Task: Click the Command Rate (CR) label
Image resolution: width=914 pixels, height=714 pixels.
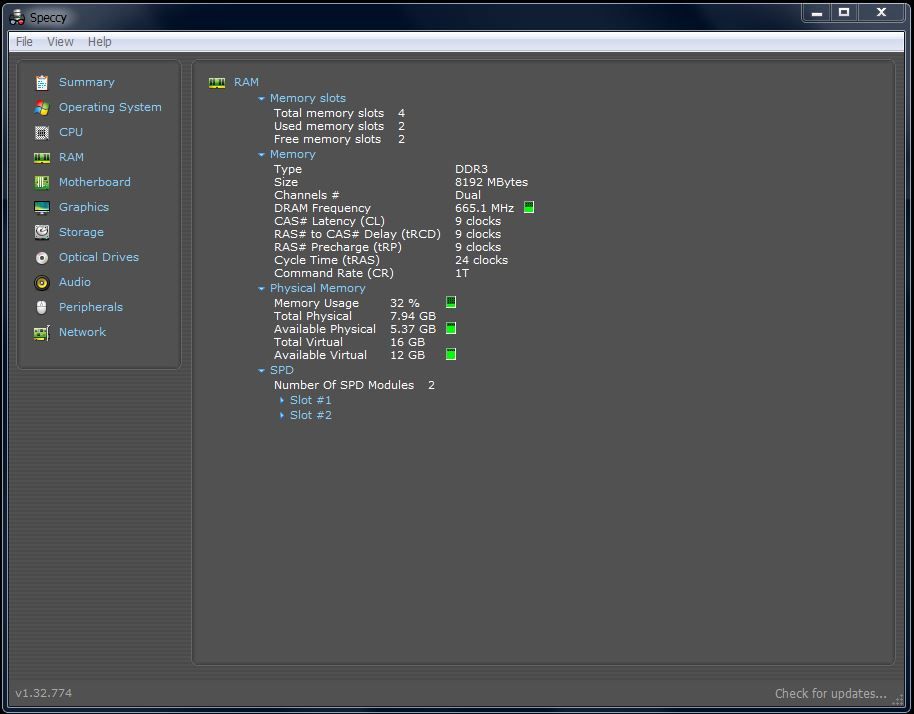Action: tap(334, 273)
